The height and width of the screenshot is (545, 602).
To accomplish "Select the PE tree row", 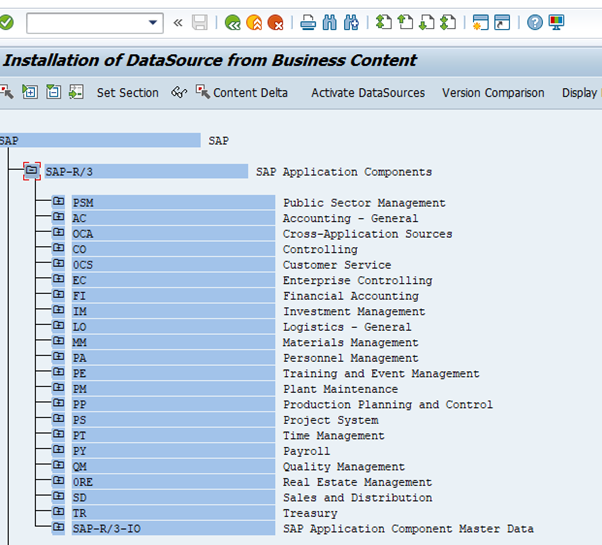I will [173, 373].
